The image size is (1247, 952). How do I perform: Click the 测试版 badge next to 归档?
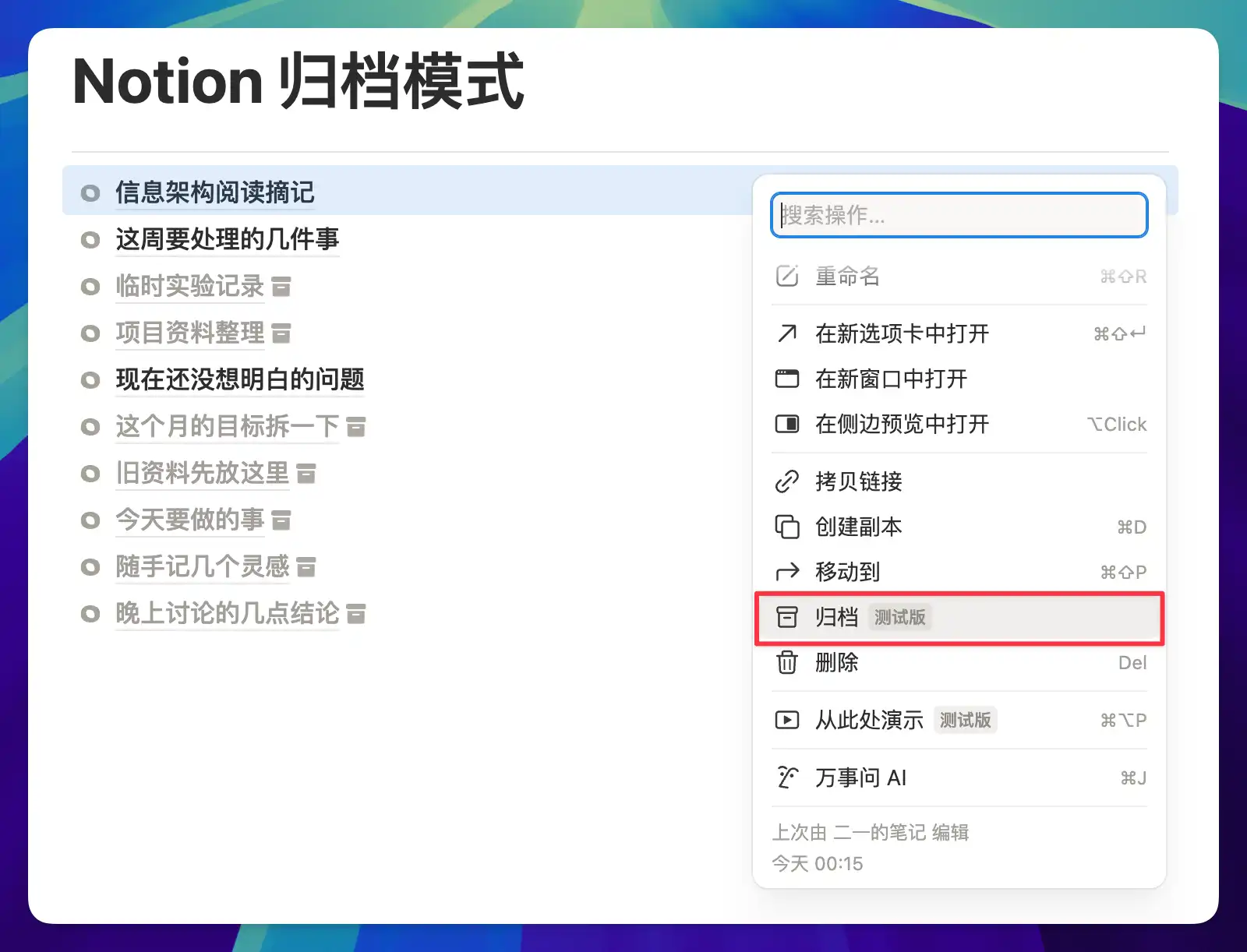click(899, 617)
